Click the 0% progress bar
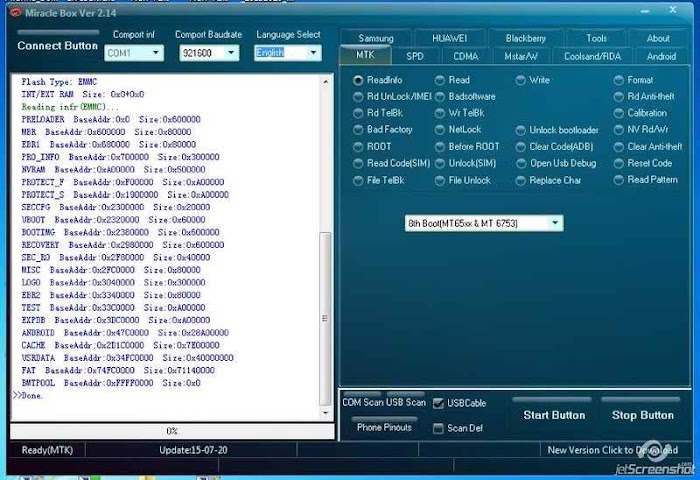The width and height of the screenshot is (700, 480). pos(172,431)
